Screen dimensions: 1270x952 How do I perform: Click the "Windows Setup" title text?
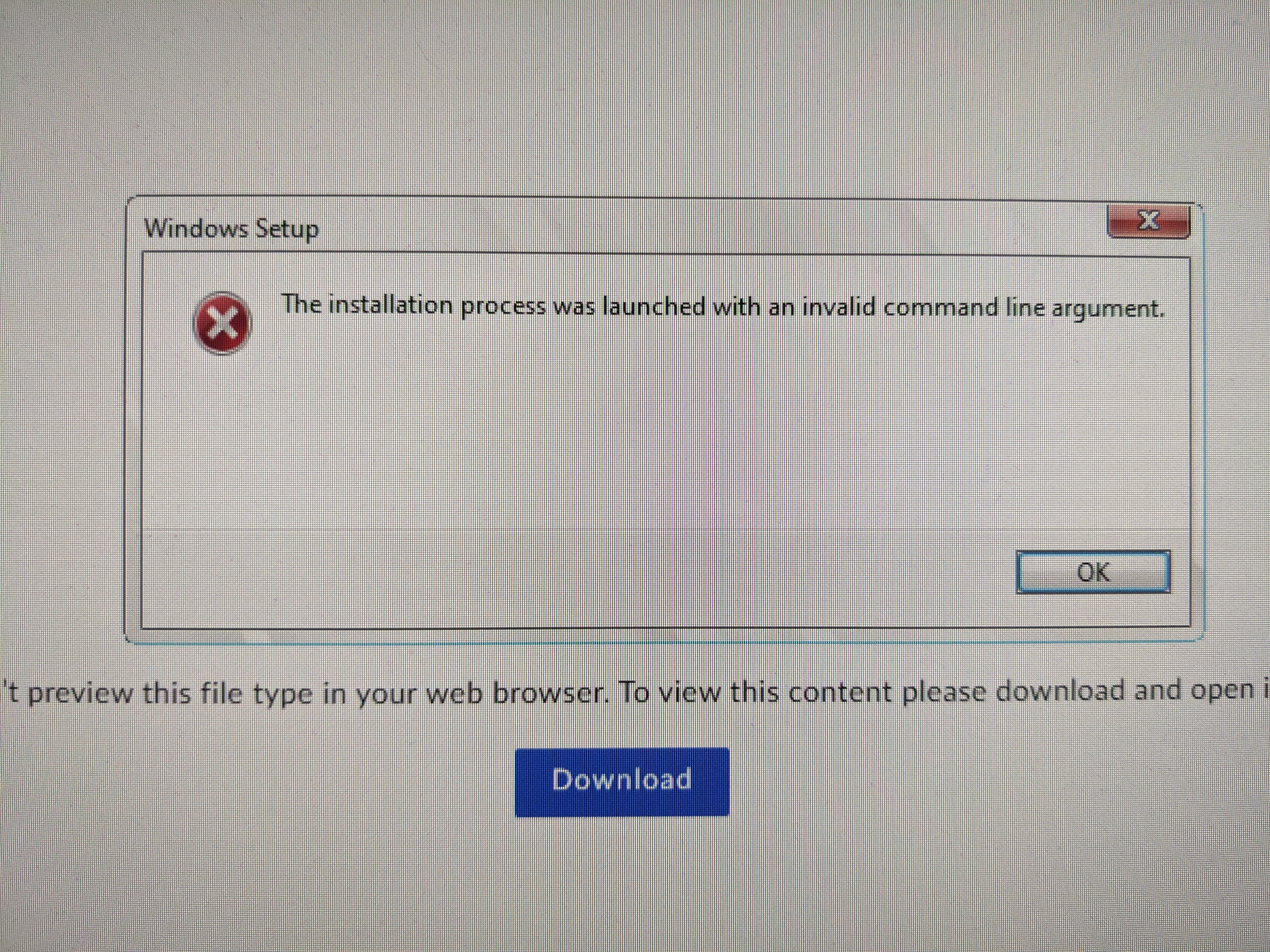coord(232,229)
